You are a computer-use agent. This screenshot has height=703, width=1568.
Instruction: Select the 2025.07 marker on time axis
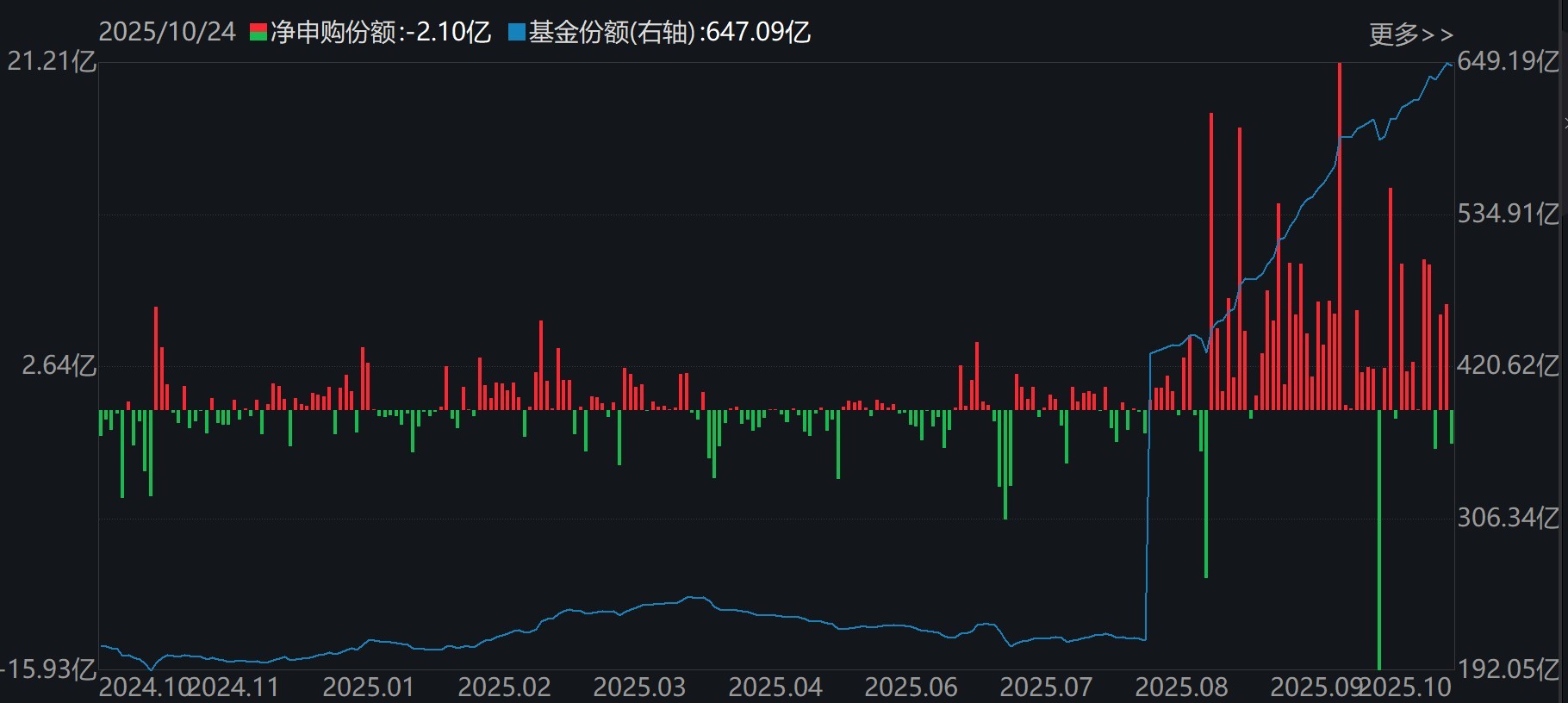coord(1046,687)
